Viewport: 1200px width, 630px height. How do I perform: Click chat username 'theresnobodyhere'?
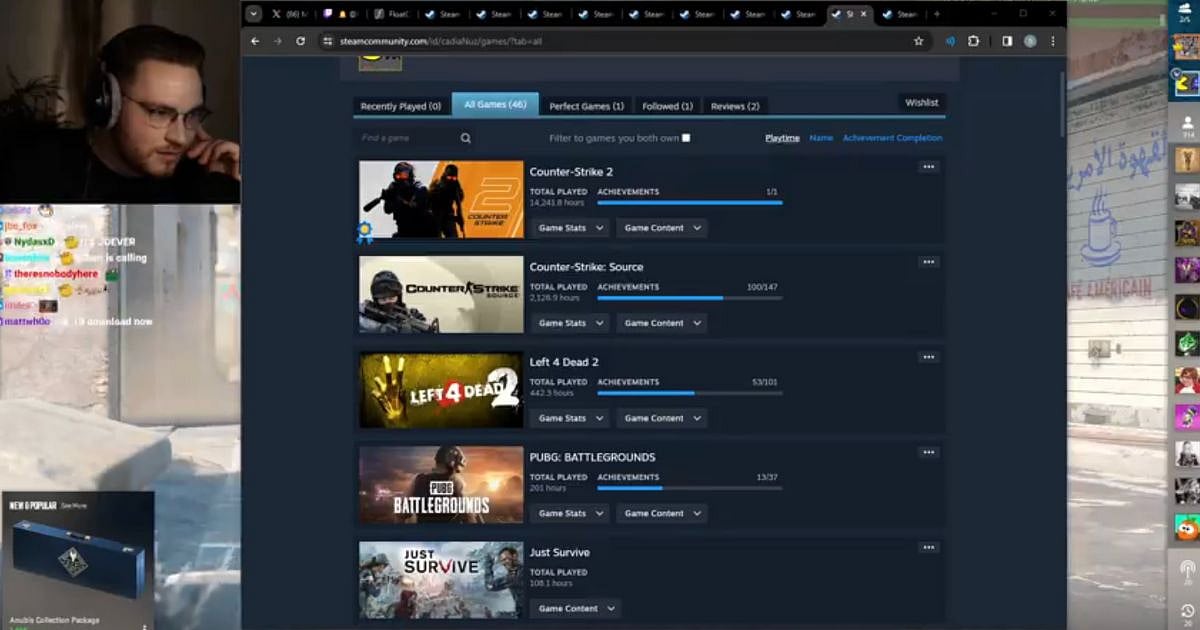click(56, 274)
